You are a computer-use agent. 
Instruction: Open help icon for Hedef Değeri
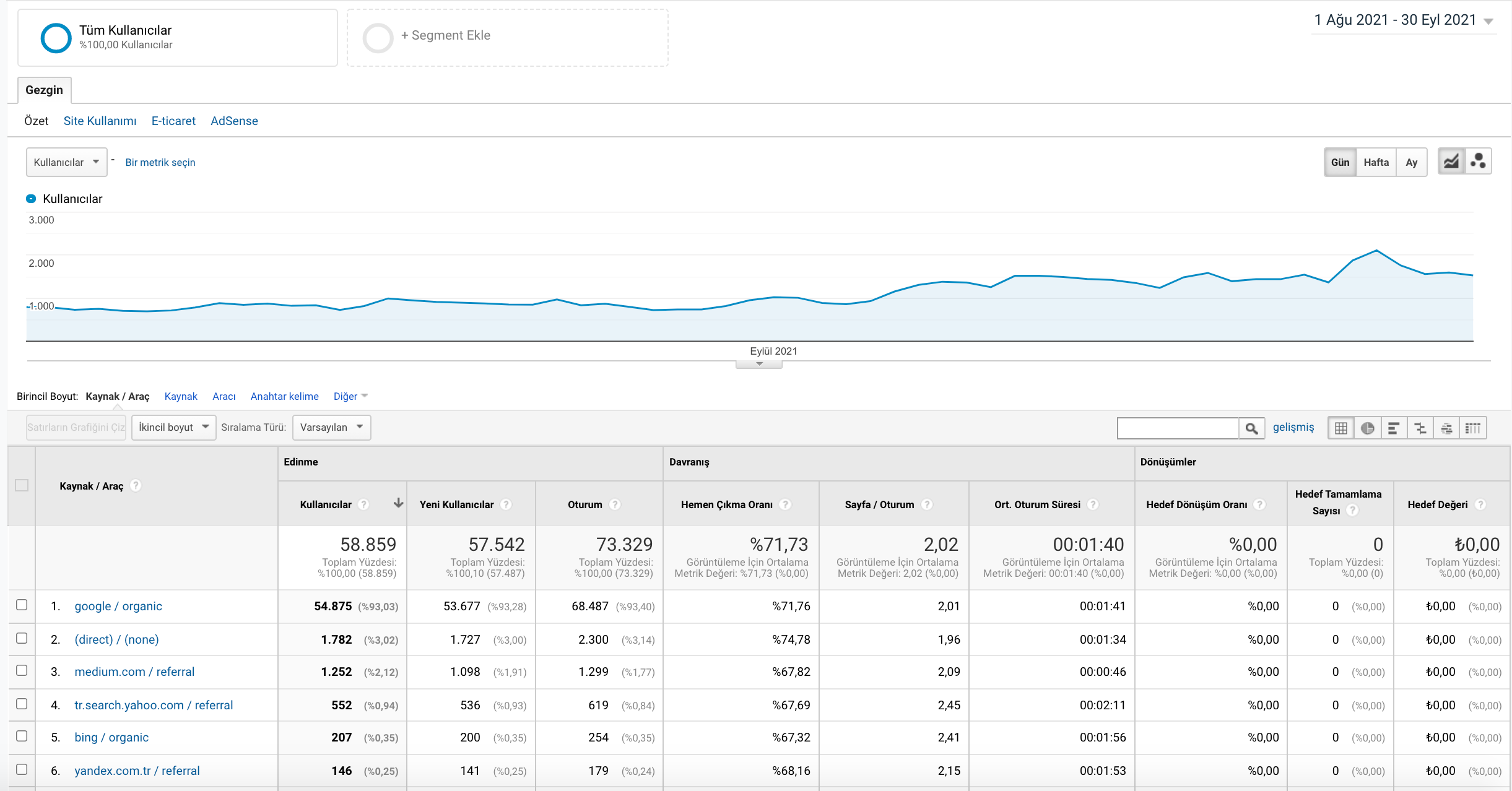coord(1480,504)
